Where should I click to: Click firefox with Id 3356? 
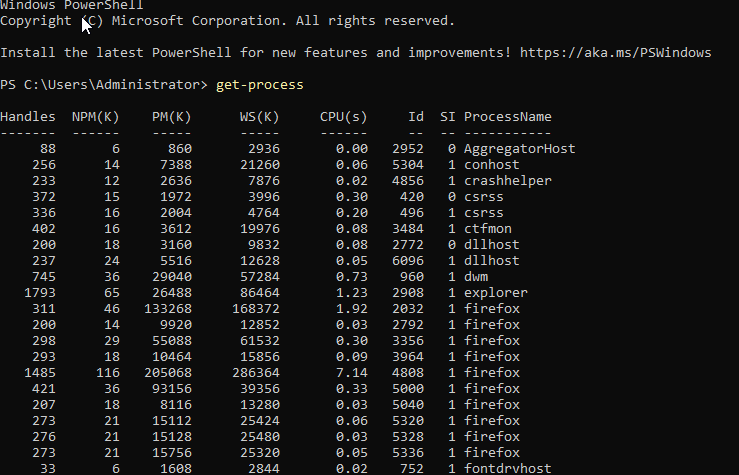point(492,341)
